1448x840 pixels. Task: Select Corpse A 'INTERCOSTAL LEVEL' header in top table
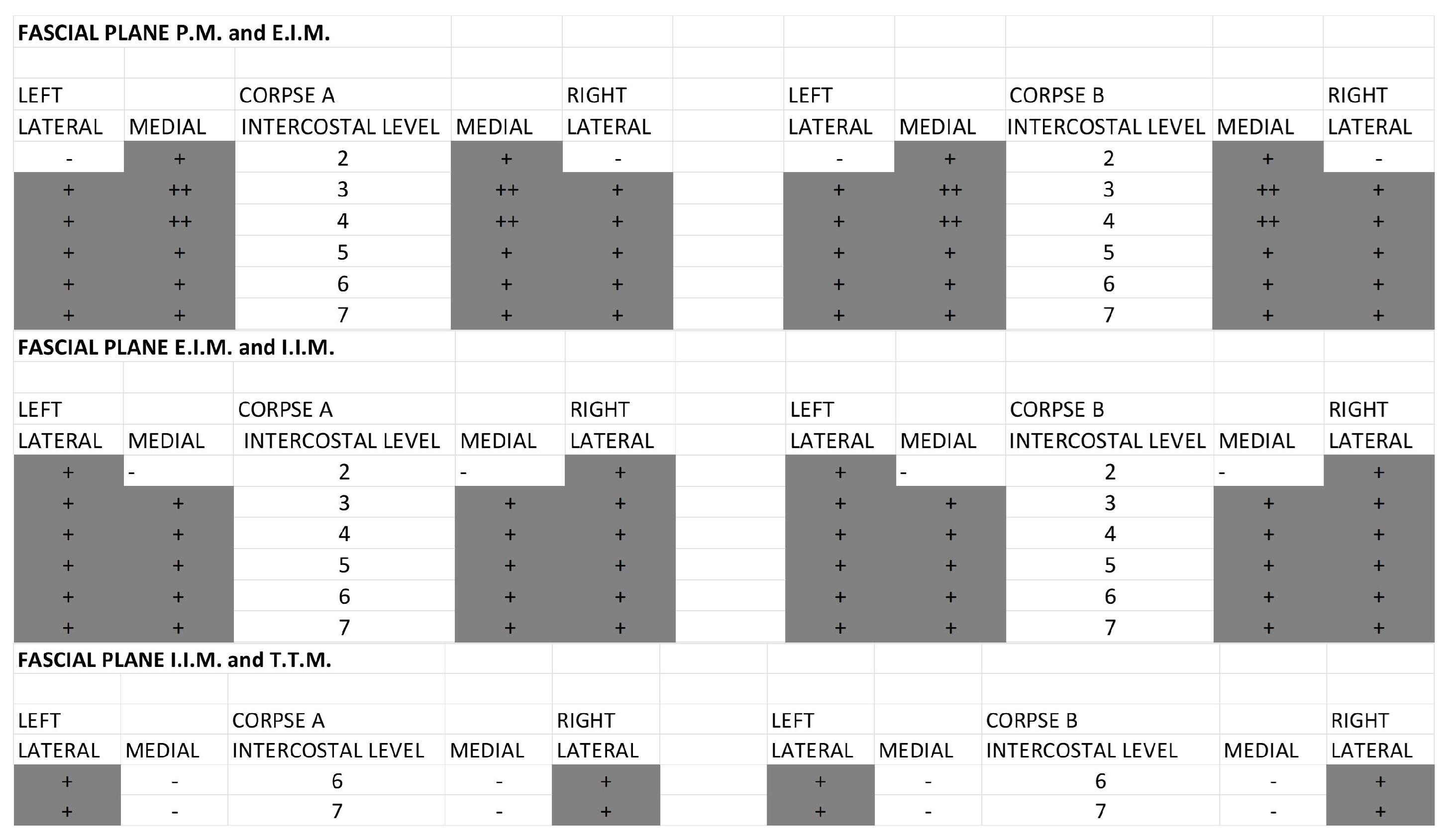[340, 127]
